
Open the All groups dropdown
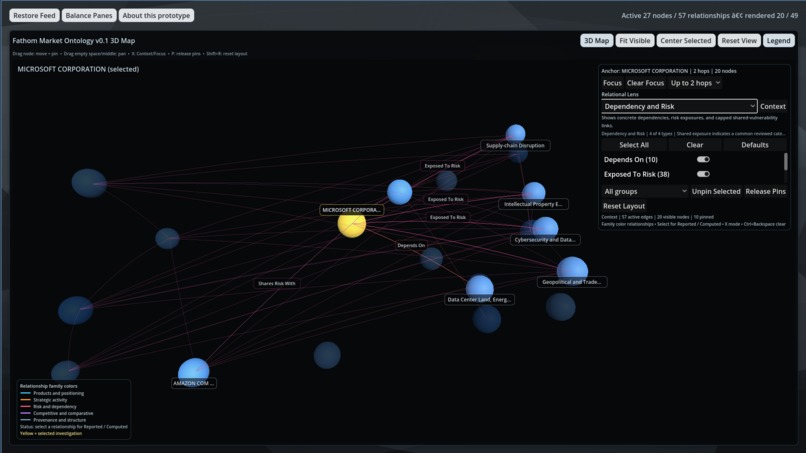pyautogui.click(x=645, y=191)
